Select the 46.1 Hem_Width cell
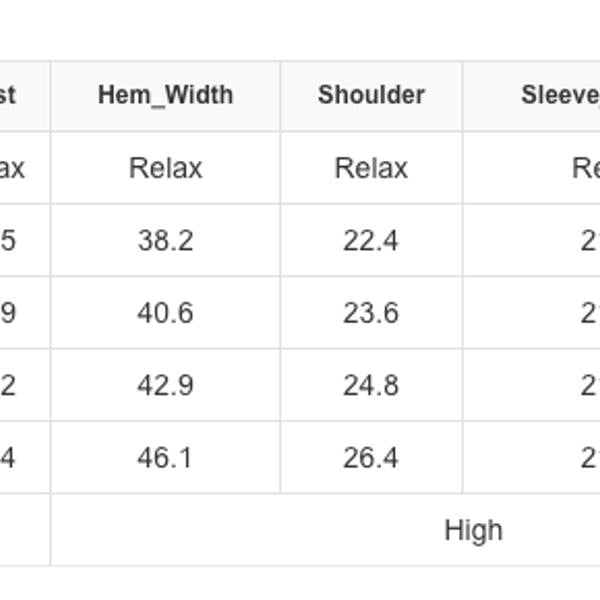This screenshot has height=600, width=600. [x=165, y=457]
